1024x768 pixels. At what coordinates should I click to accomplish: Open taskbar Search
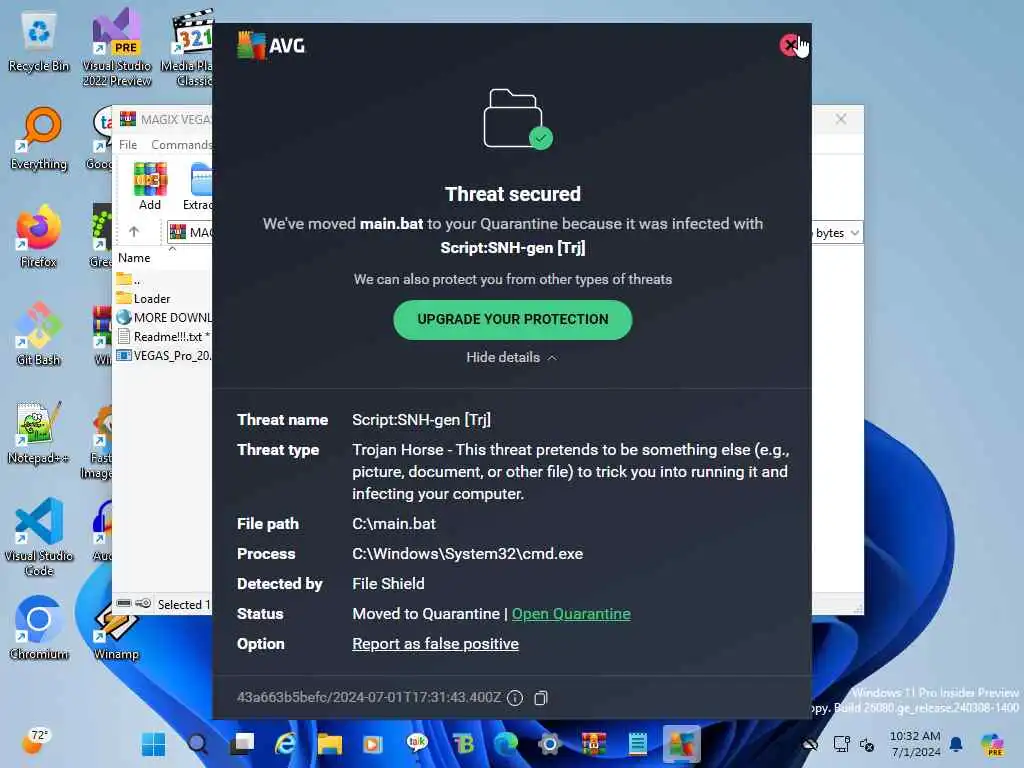198,744
